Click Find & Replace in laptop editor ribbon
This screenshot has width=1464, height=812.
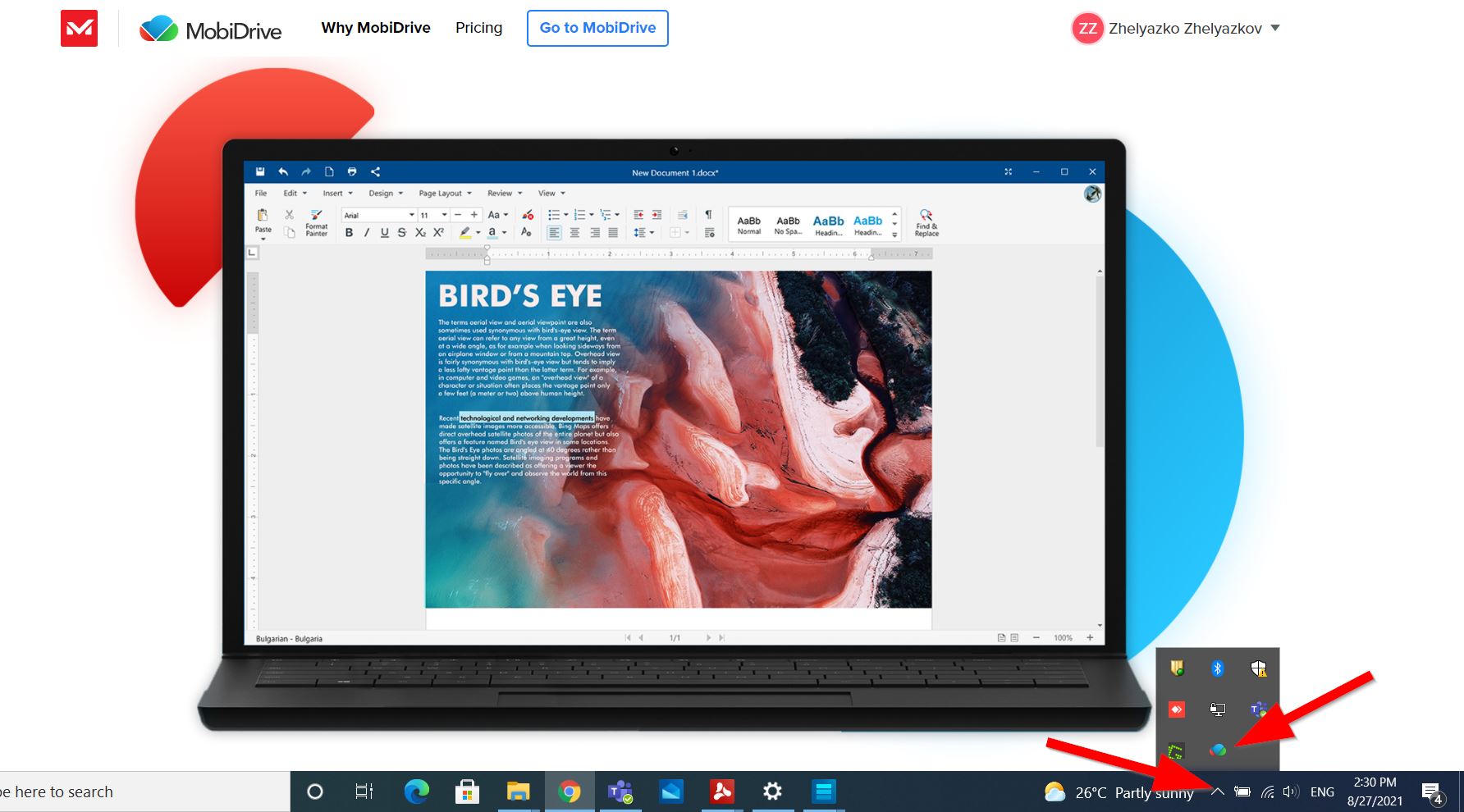pos(926,222)
